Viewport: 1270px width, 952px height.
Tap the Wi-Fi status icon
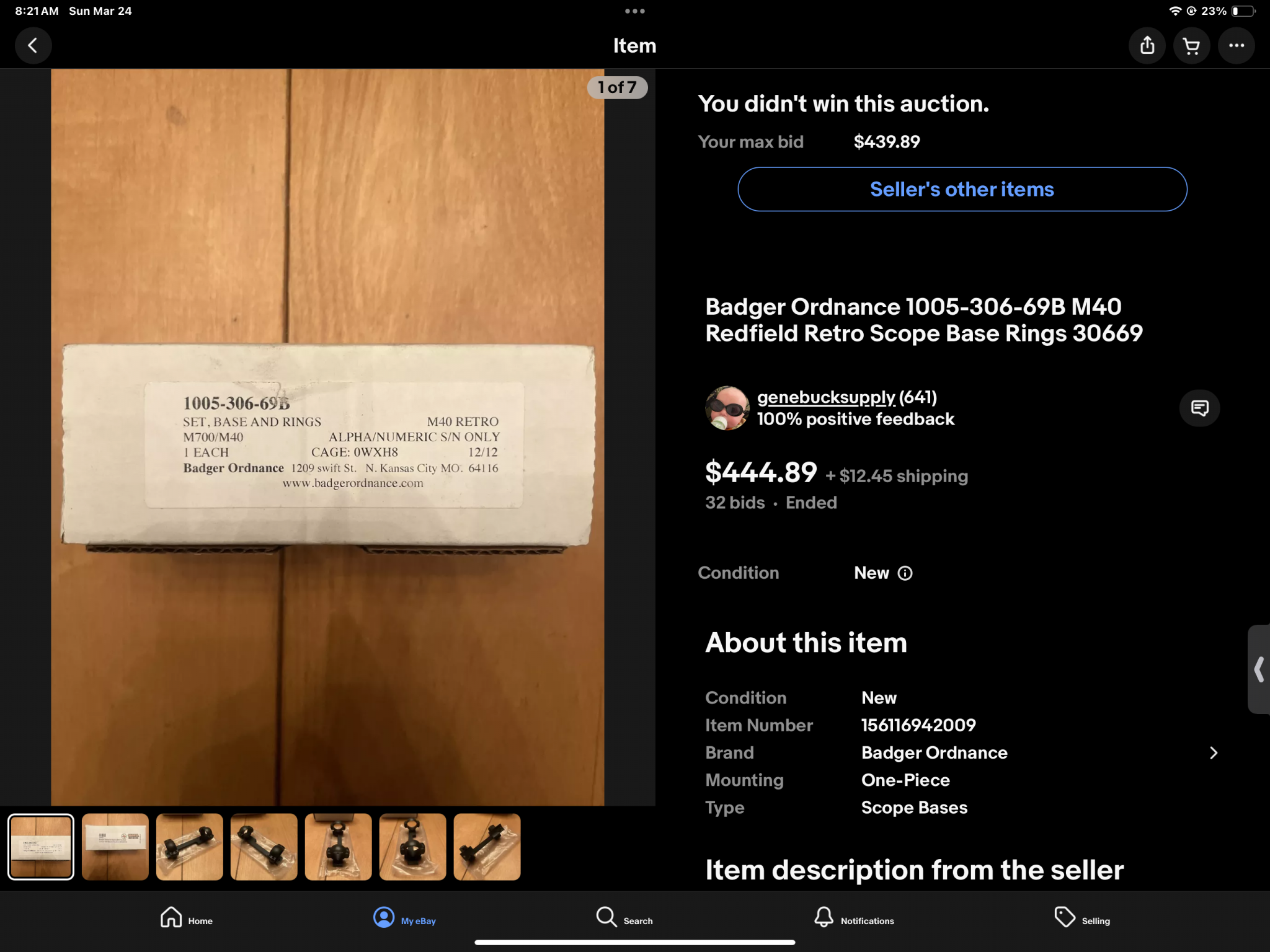pyautogui.click(x=1175, y=11)
